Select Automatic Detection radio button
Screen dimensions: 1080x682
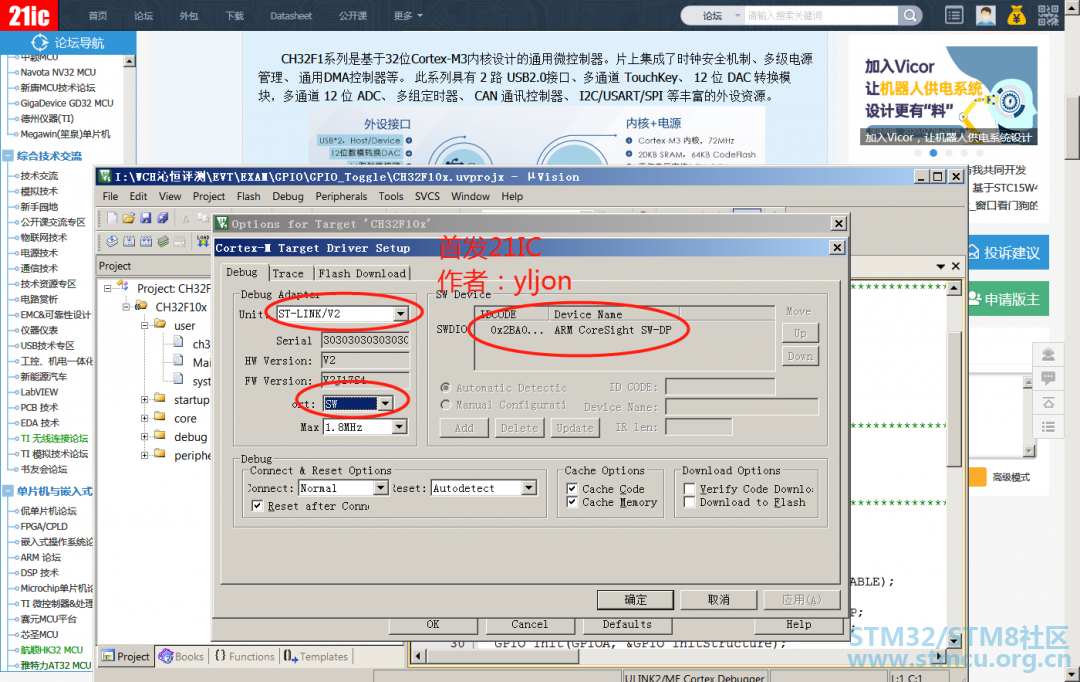tap(446, 388)
